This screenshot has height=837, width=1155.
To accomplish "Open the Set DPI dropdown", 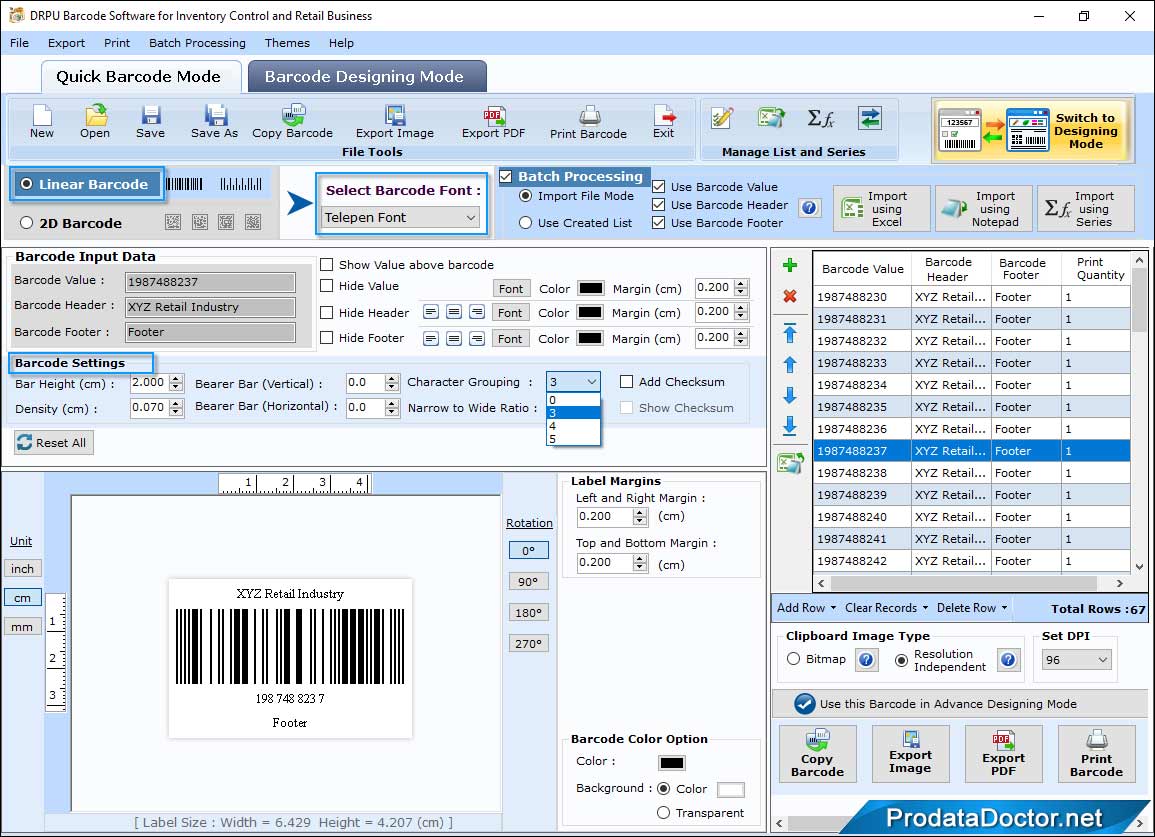I will (x=1076, y=659).
